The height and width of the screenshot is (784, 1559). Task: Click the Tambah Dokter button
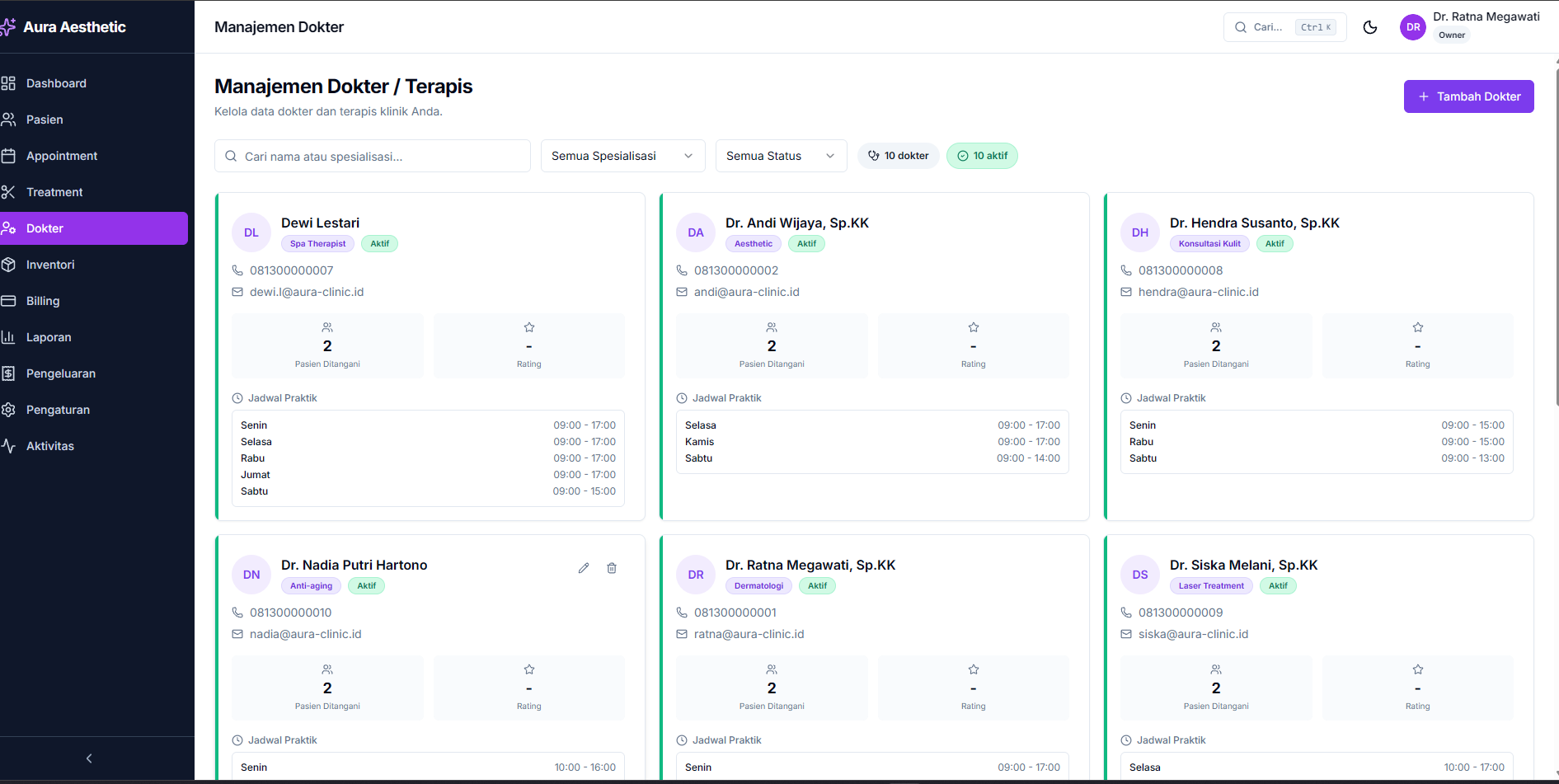click(1468, 96)
